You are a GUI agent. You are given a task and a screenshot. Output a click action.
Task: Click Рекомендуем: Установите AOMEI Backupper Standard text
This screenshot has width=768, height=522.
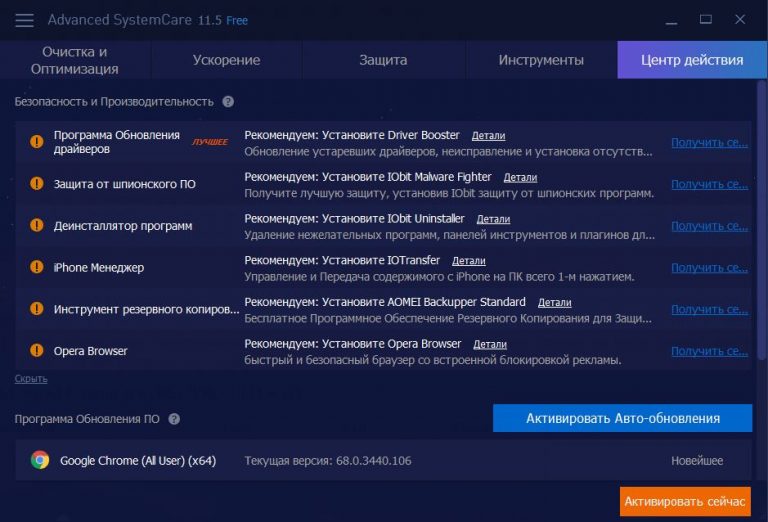tap(385, 302)
